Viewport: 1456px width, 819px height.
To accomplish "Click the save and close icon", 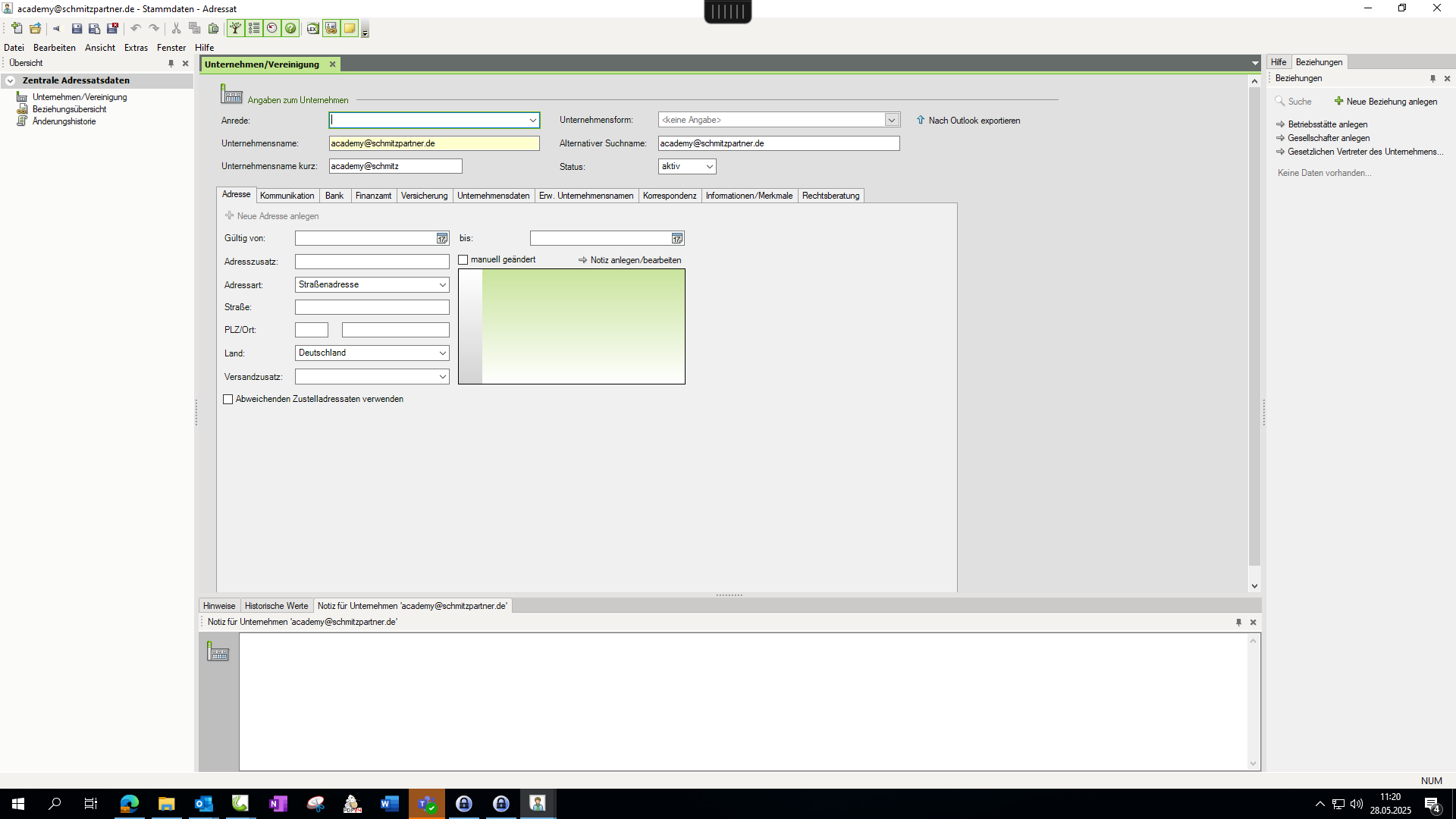I will point(112,29).
